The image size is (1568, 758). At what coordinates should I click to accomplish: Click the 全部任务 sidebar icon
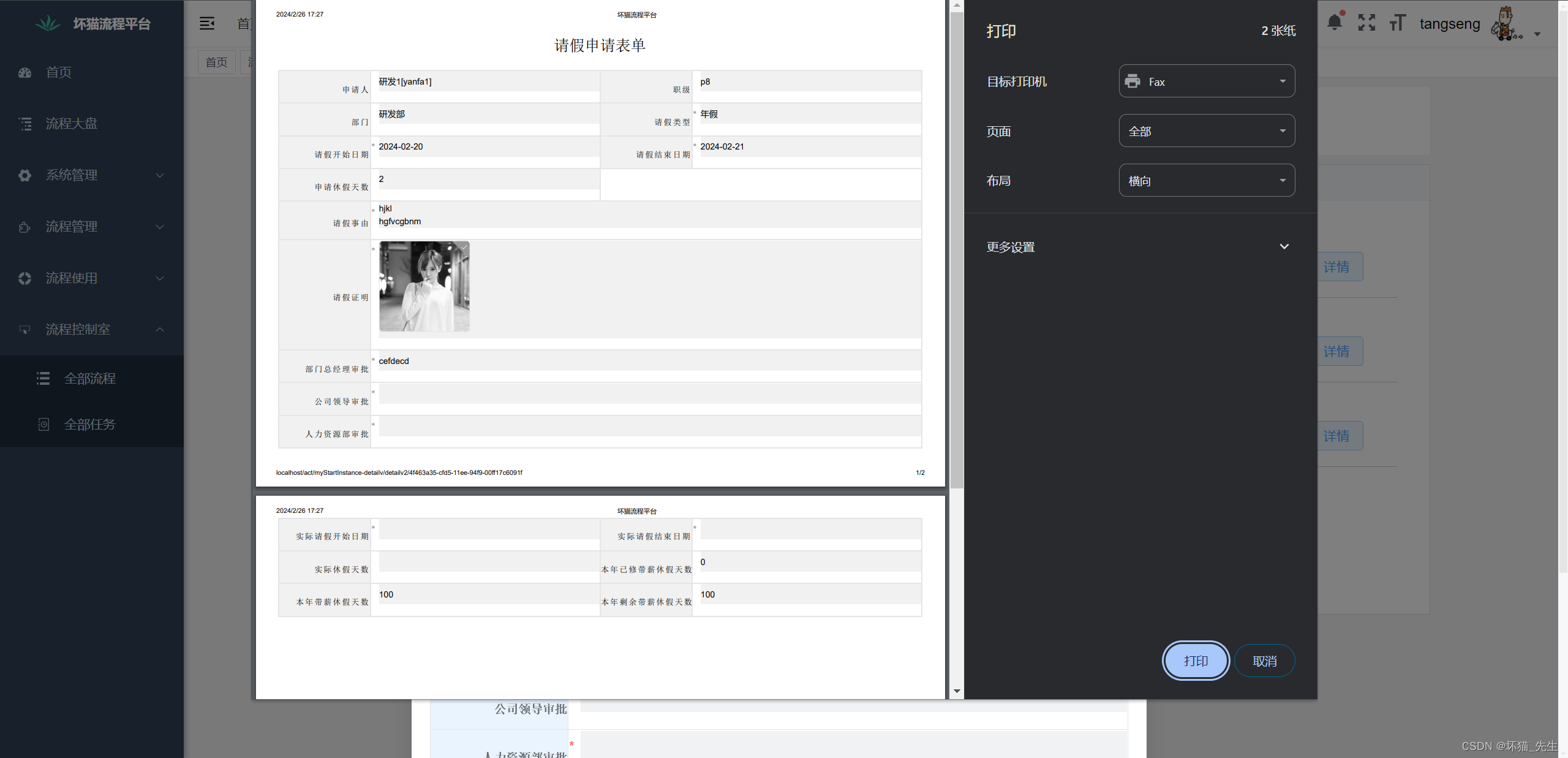[43, 424]
